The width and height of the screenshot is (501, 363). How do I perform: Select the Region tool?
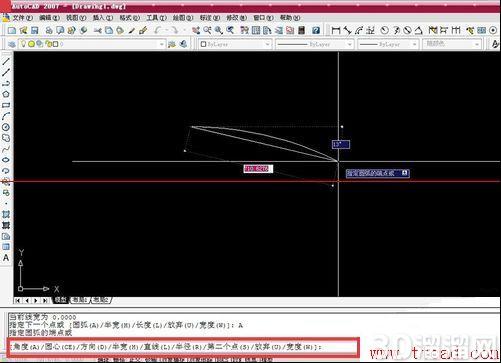point(6,236)
